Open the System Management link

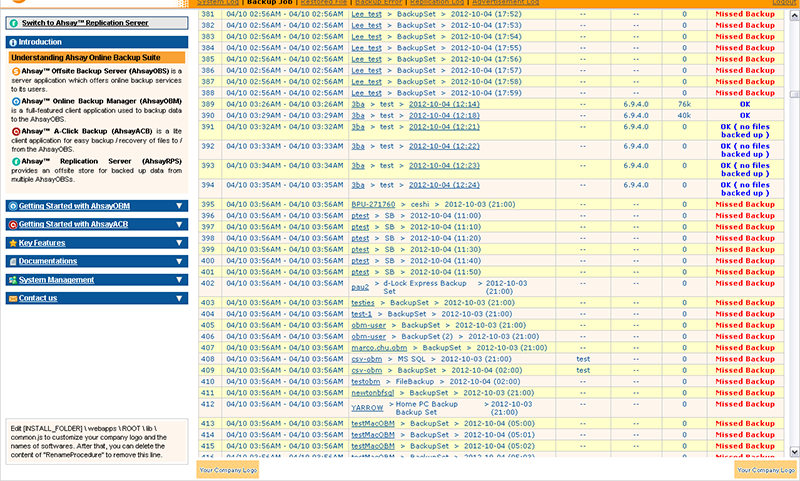pos(57,280)
